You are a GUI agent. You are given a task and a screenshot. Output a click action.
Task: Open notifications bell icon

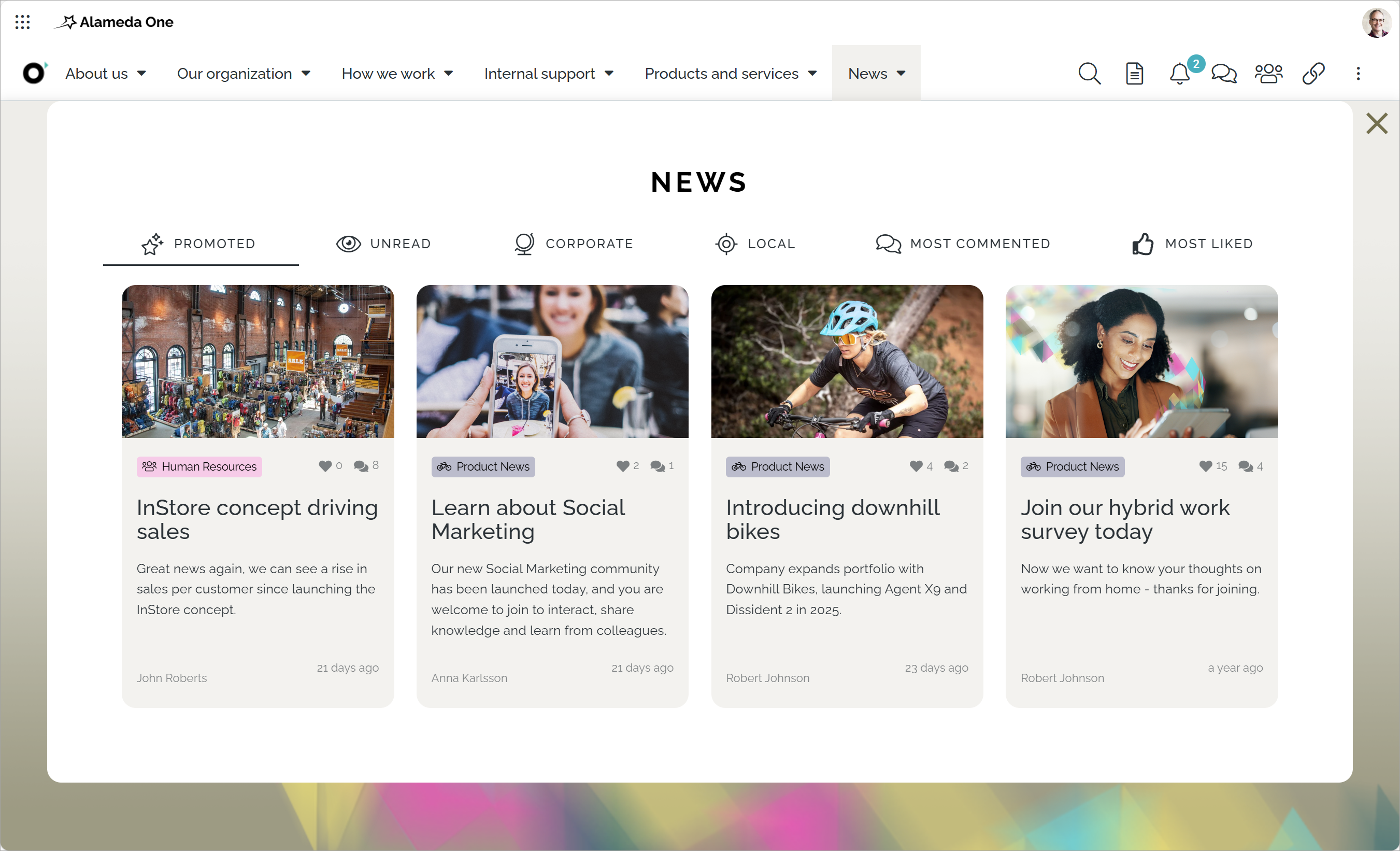(1180, 74)
